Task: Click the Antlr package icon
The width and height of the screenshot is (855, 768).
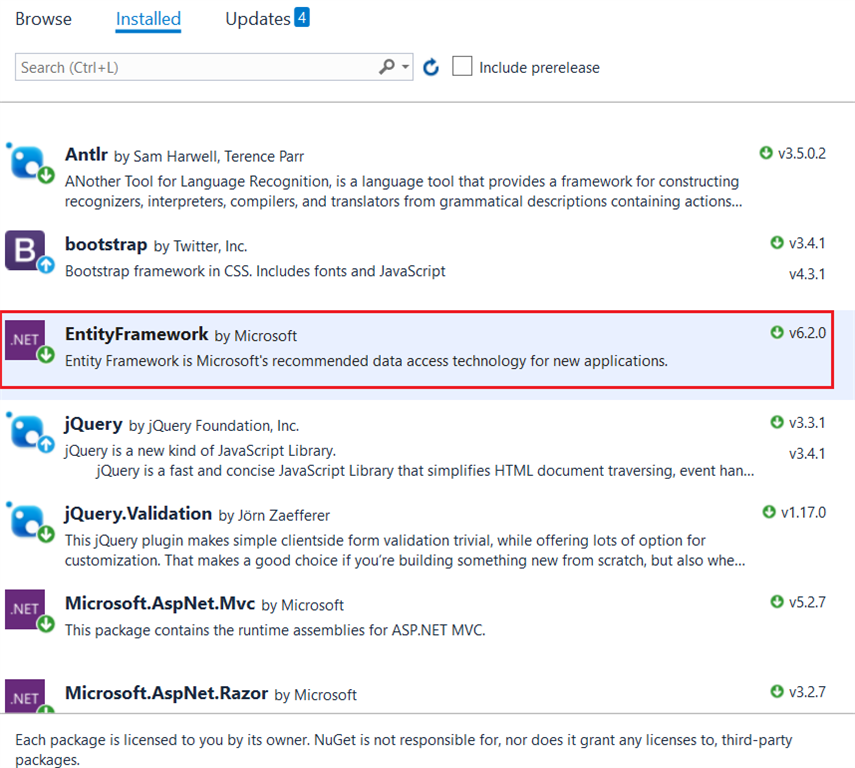Action: [x=26, y=162]
